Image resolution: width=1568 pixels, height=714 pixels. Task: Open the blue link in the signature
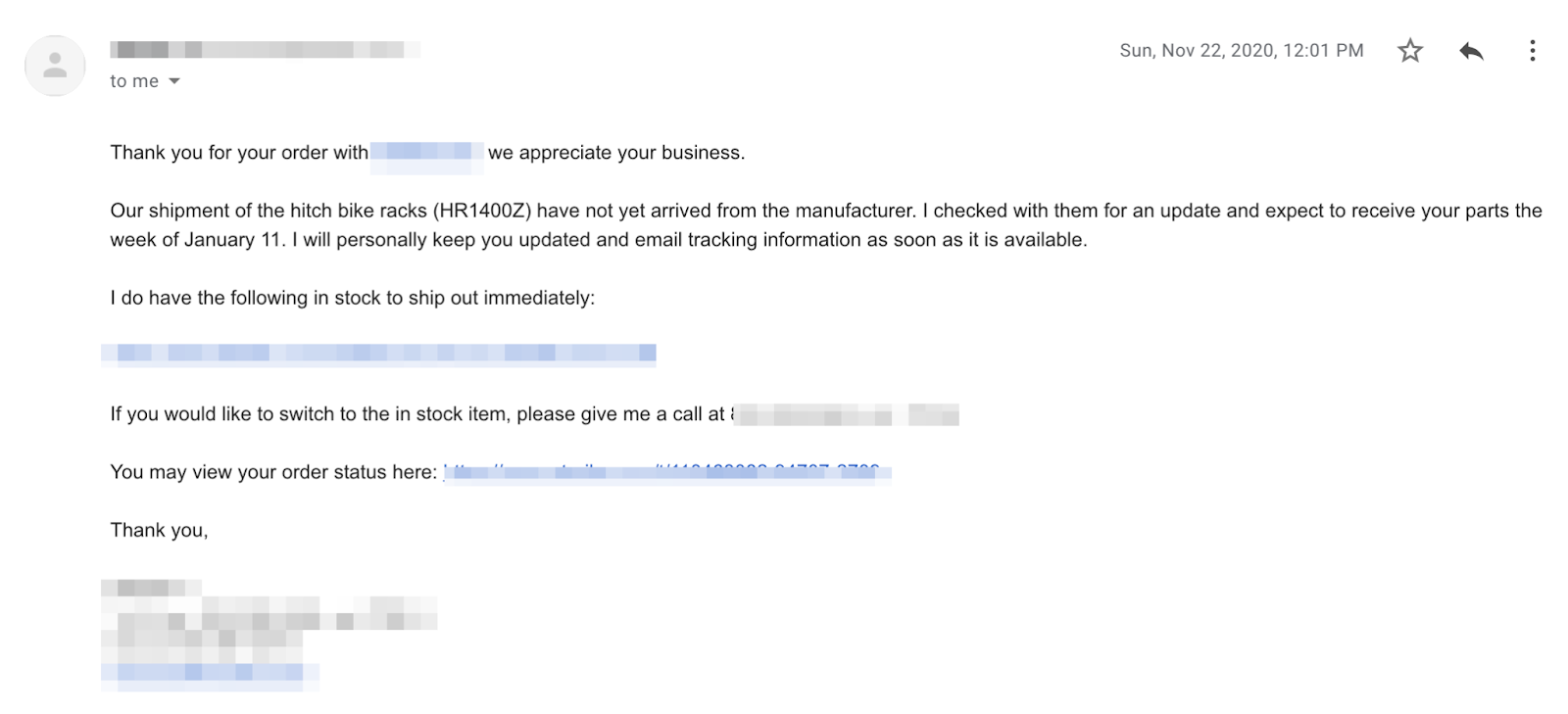[x=210, y=672]
